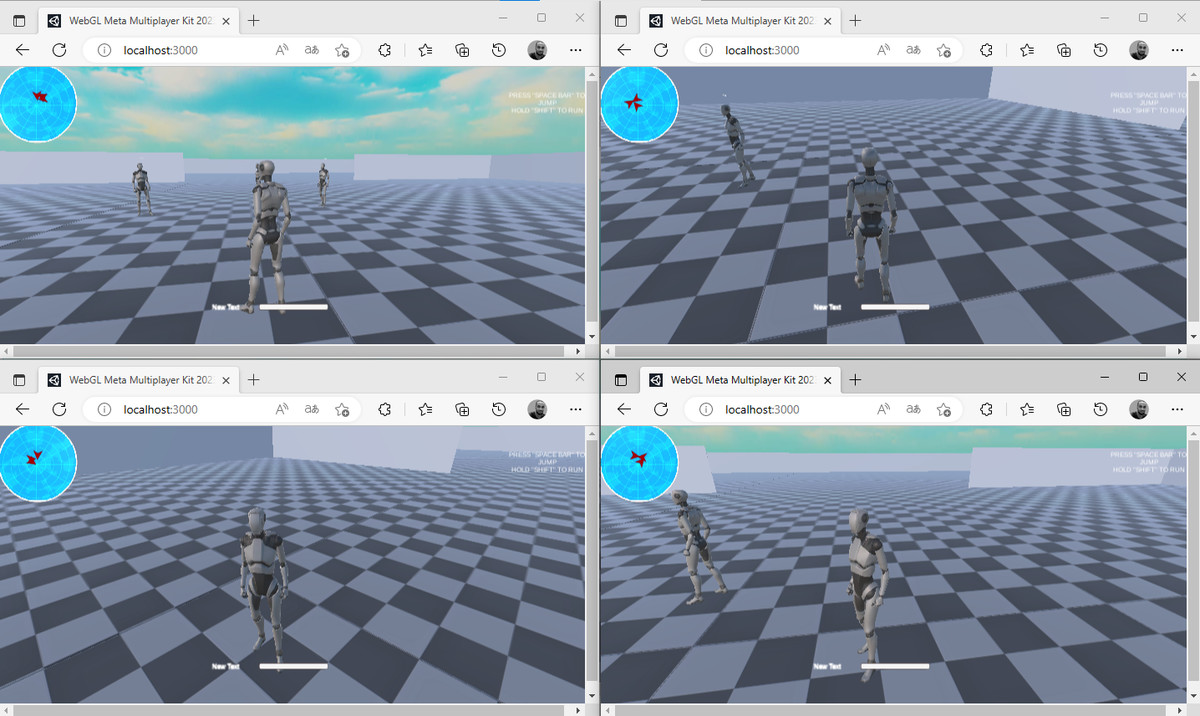The width and height of the screenshot is (1200, 716).
Task: Open Extensions in the top-right window
Action: [986, 50]
